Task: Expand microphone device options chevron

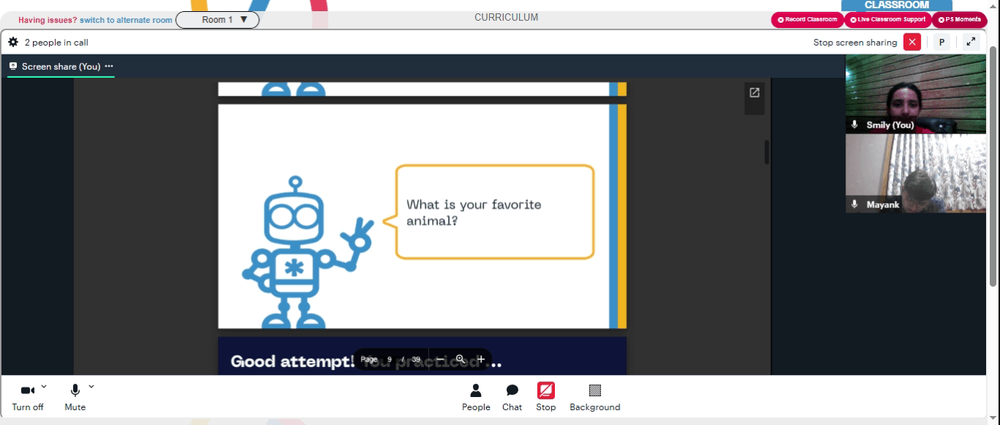Action: [91, 386]
